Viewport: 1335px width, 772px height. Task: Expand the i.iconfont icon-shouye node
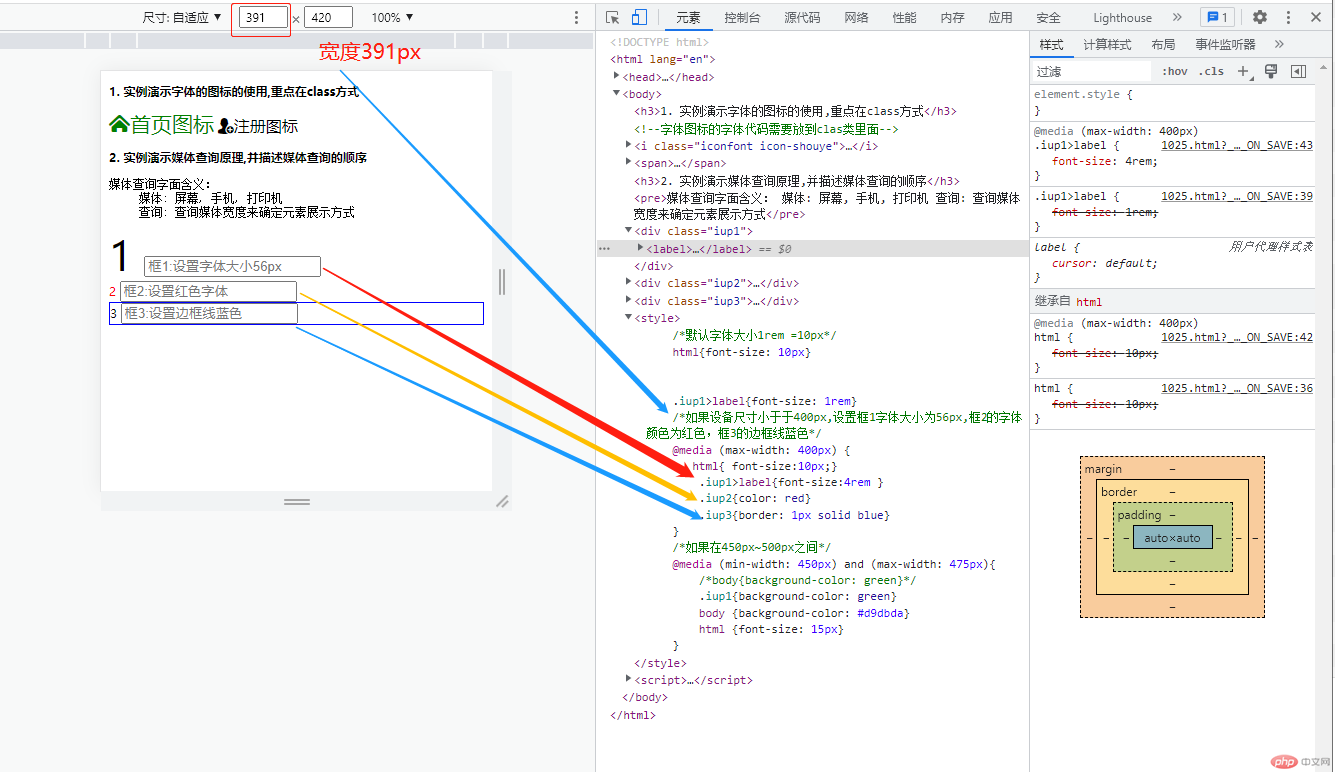coord(629,145)
